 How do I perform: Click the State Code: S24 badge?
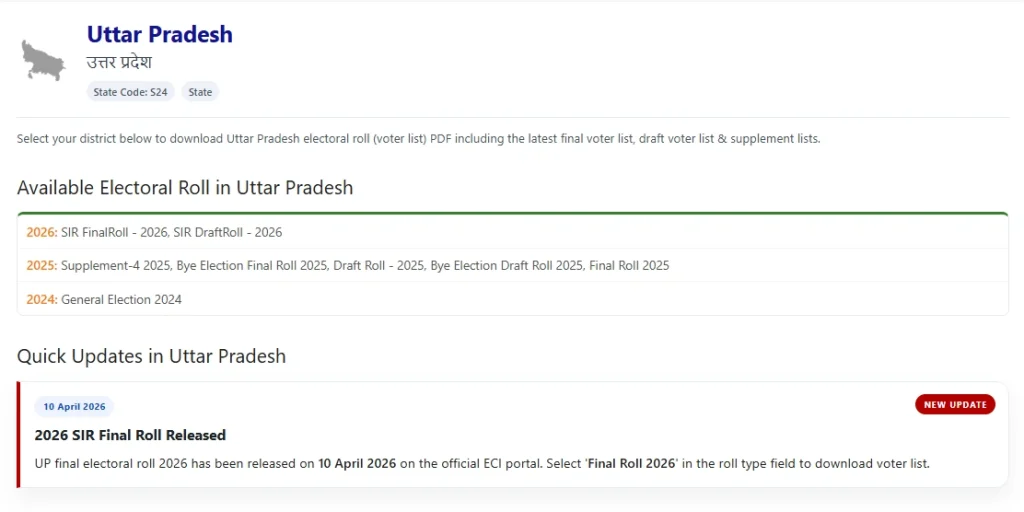click(130, 92)
